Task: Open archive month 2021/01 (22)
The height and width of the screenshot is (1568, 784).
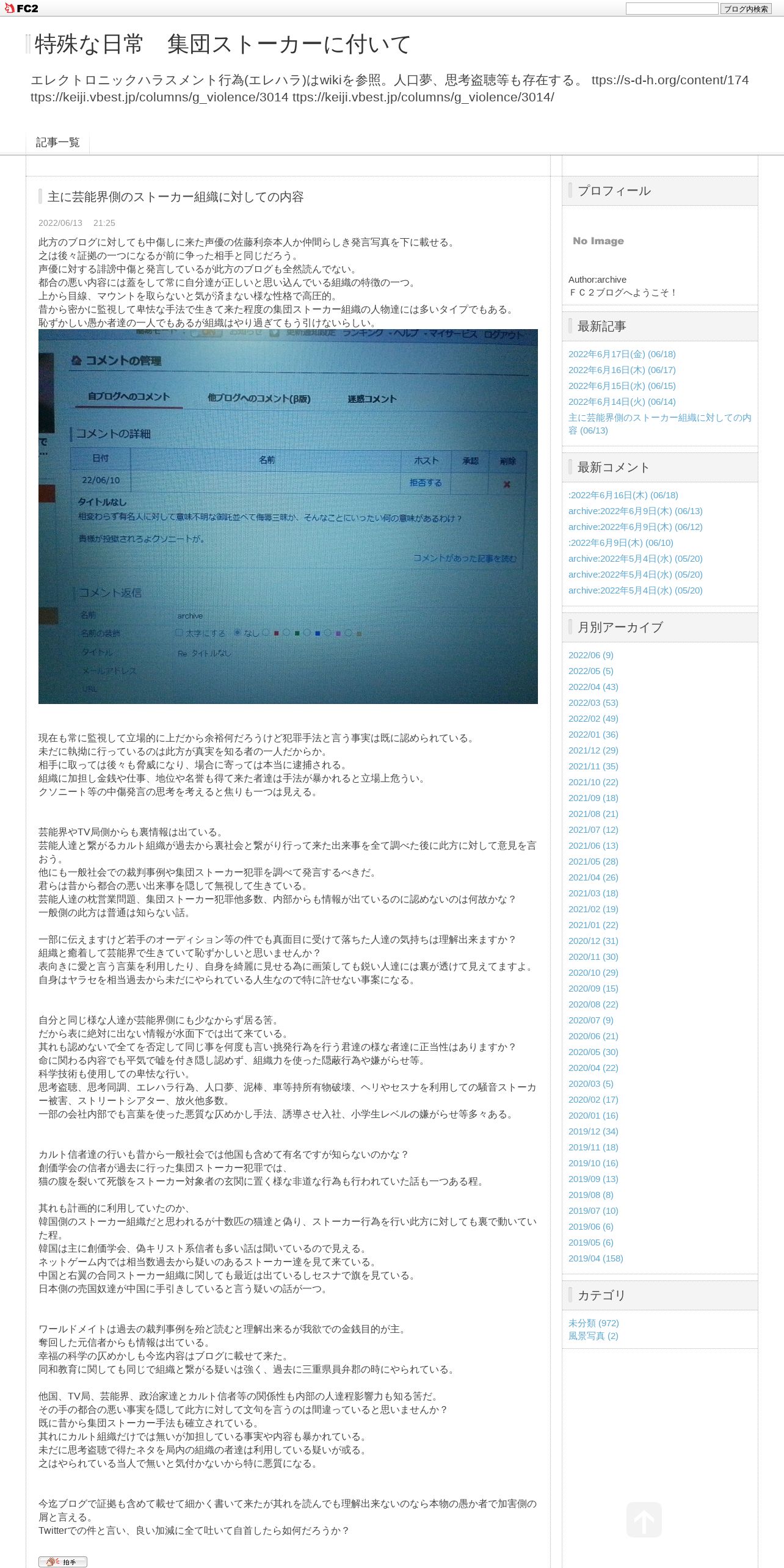Action: point(593,925)
